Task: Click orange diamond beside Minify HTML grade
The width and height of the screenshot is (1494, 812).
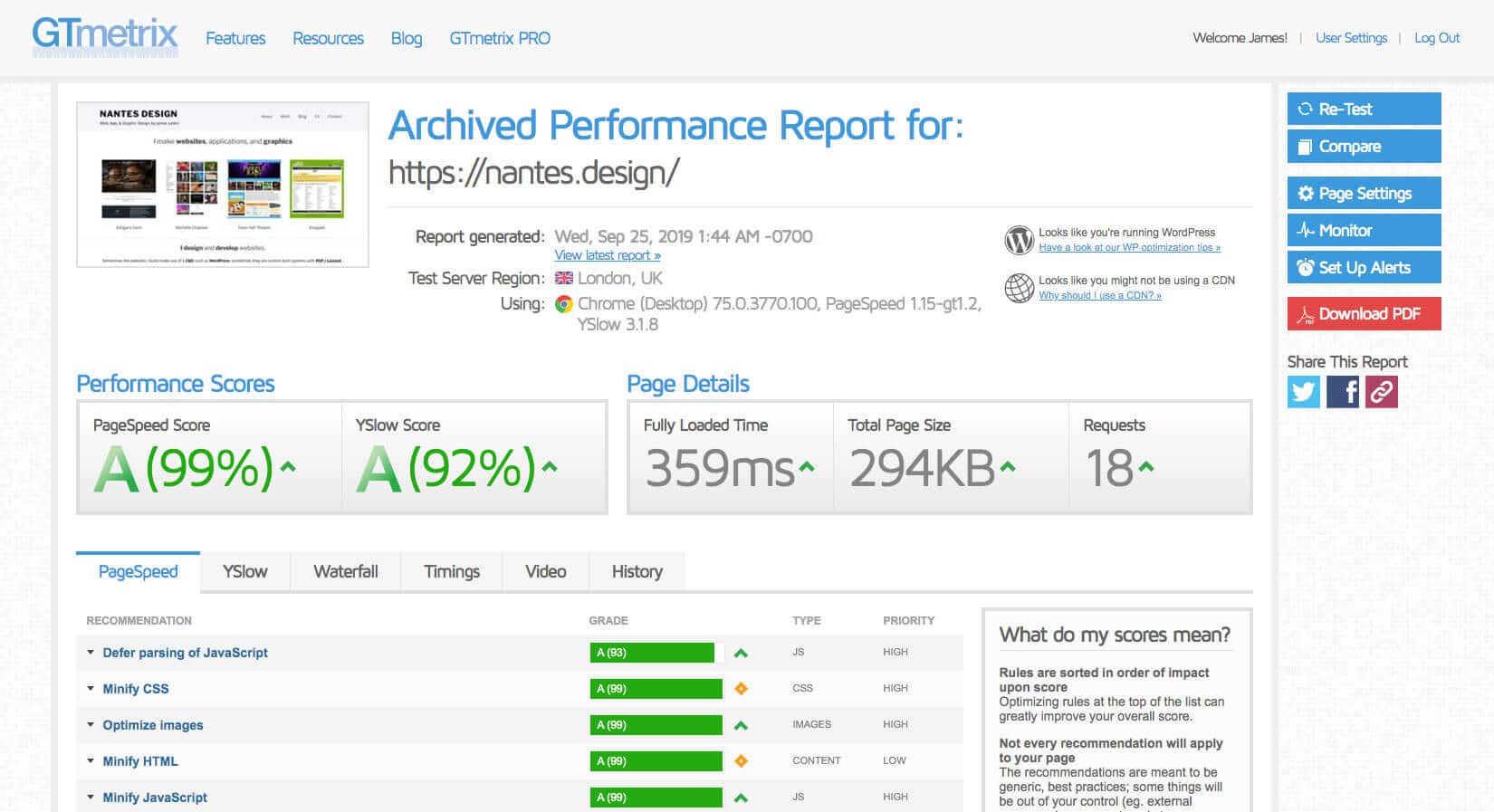Action: tap(741, 761)
